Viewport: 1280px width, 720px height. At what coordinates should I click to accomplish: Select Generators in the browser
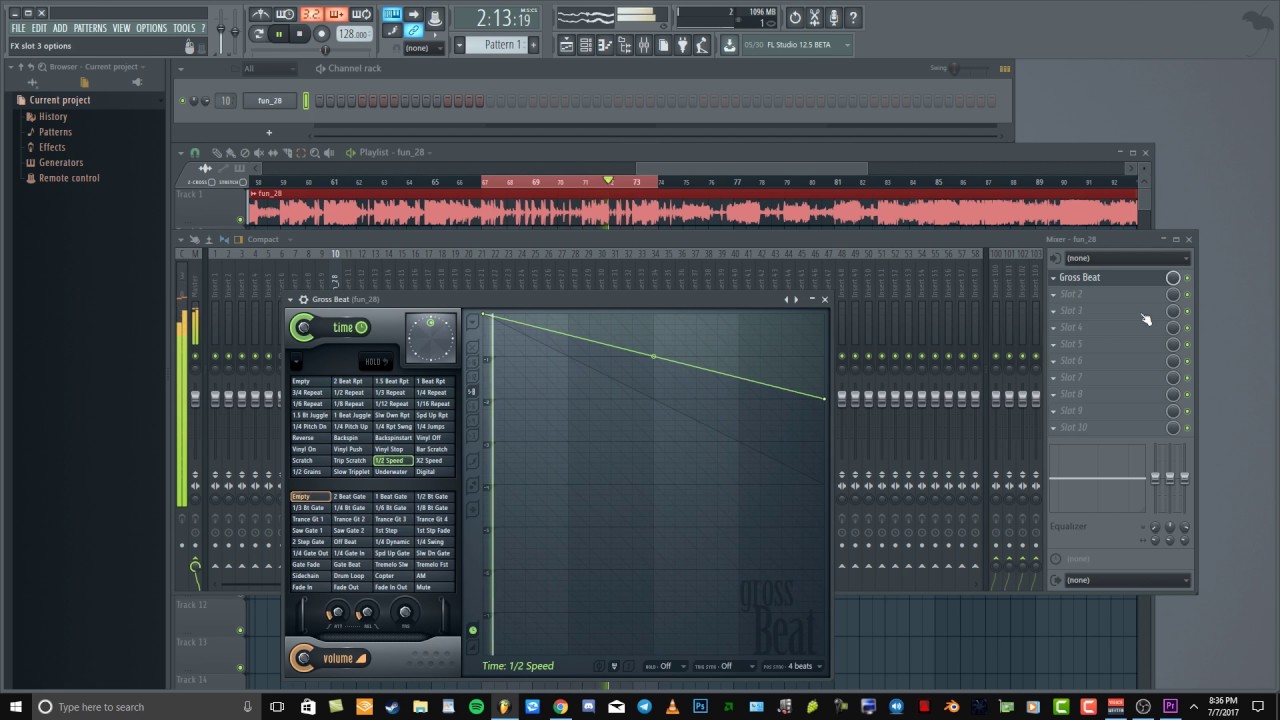[x=61, y=162]
